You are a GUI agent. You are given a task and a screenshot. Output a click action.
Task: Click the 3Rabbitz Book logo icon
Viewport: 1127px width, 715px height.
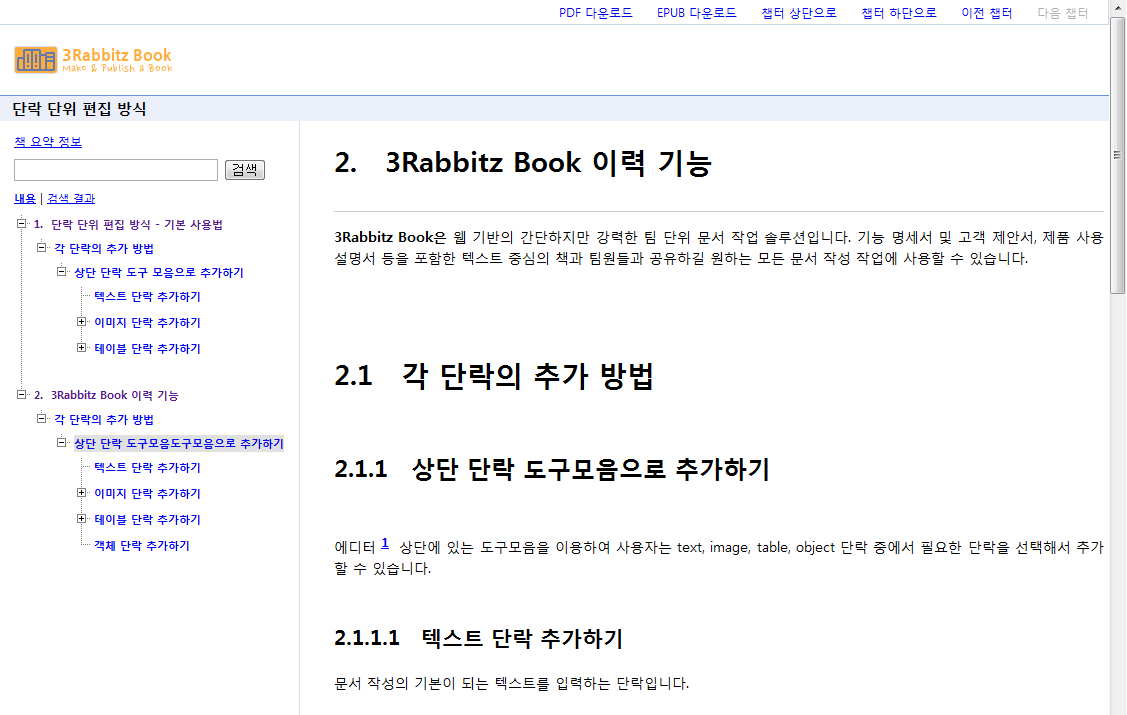click(x=35, y=60)
